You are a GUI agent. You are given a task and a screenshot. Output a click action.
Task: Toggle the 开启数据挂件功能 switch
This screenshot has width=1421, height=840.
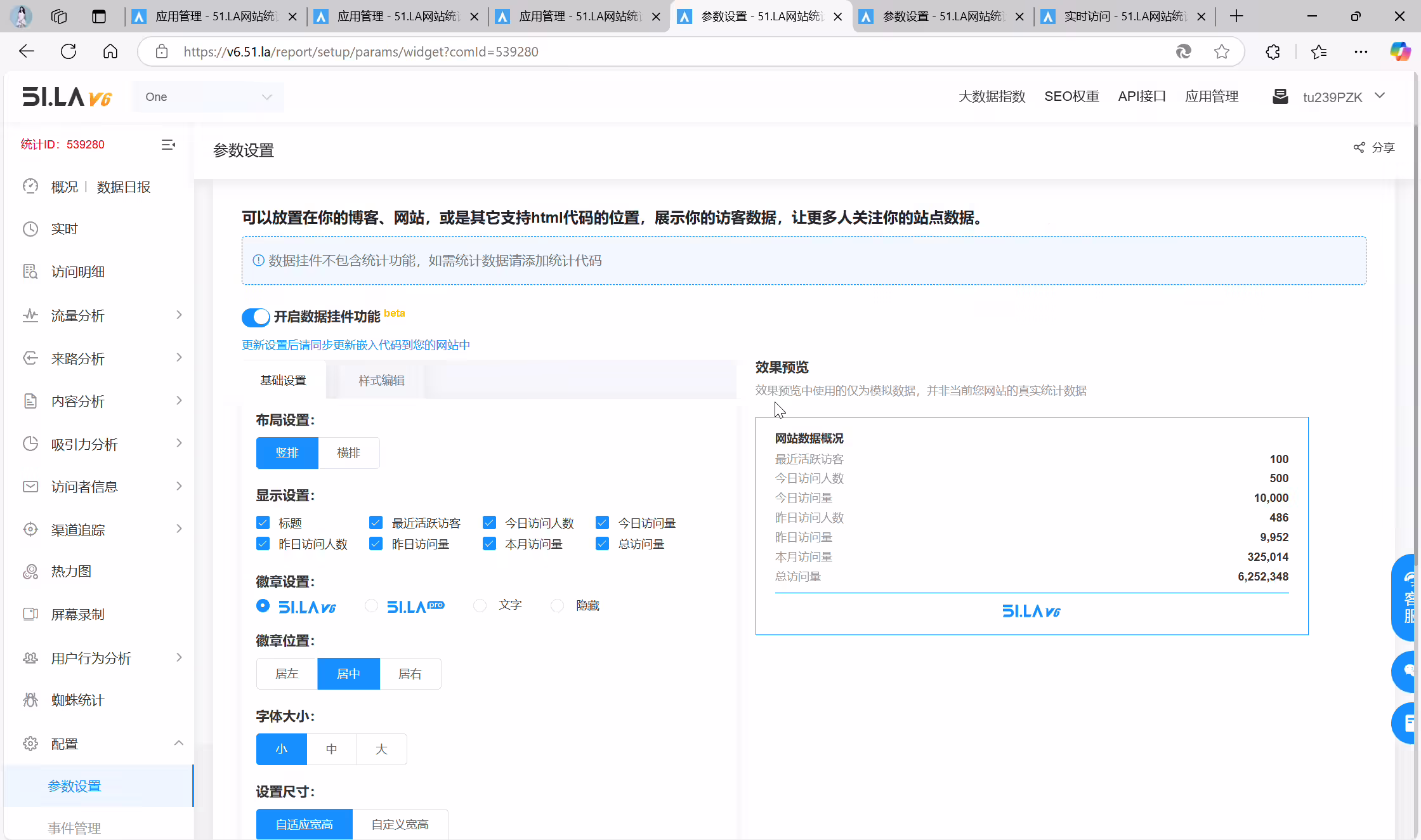tap(256, 317)
